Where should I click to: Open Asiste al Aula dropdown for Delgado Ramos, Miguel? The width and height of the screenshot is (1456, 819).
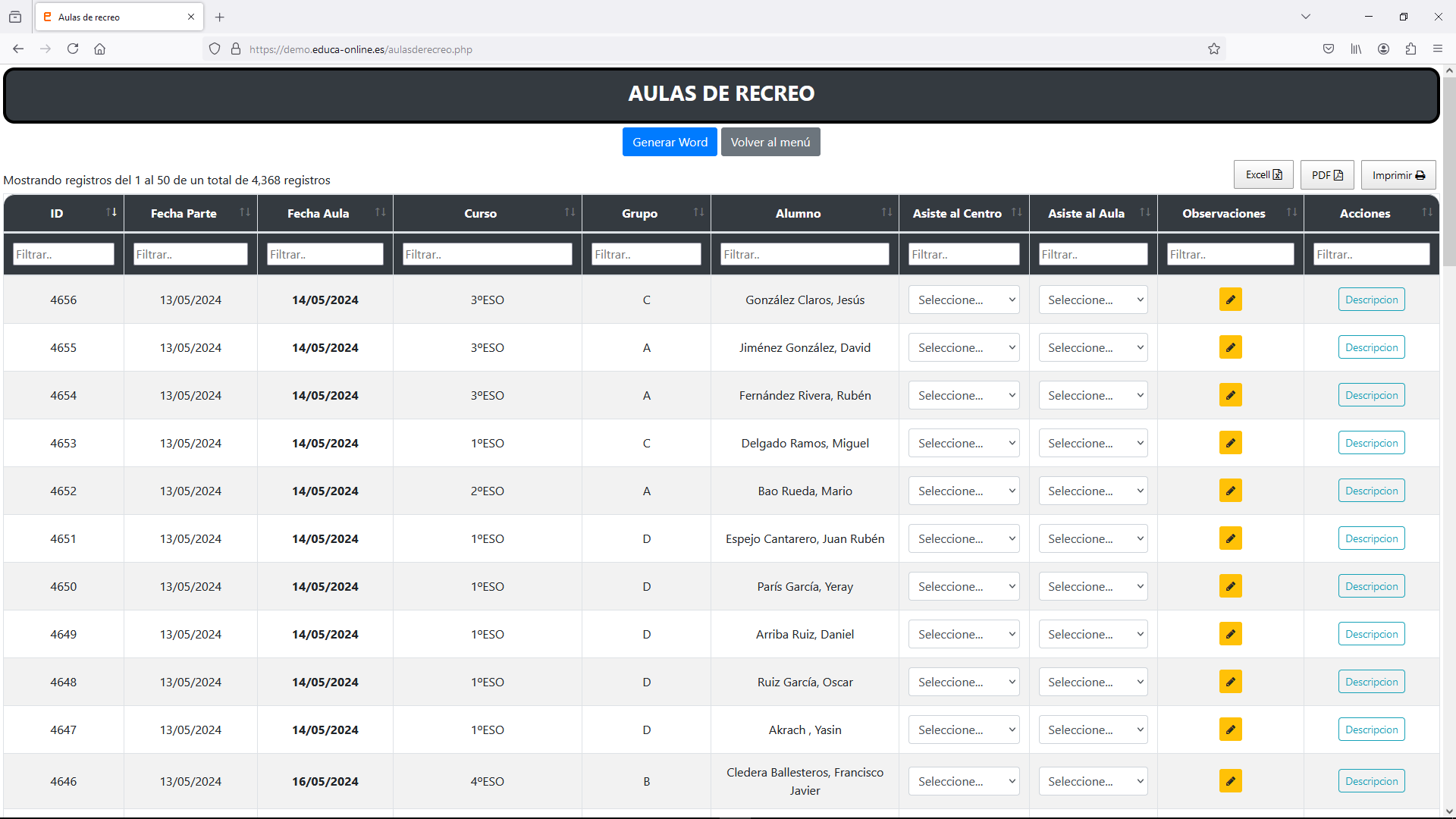[x=1093, y=443]
